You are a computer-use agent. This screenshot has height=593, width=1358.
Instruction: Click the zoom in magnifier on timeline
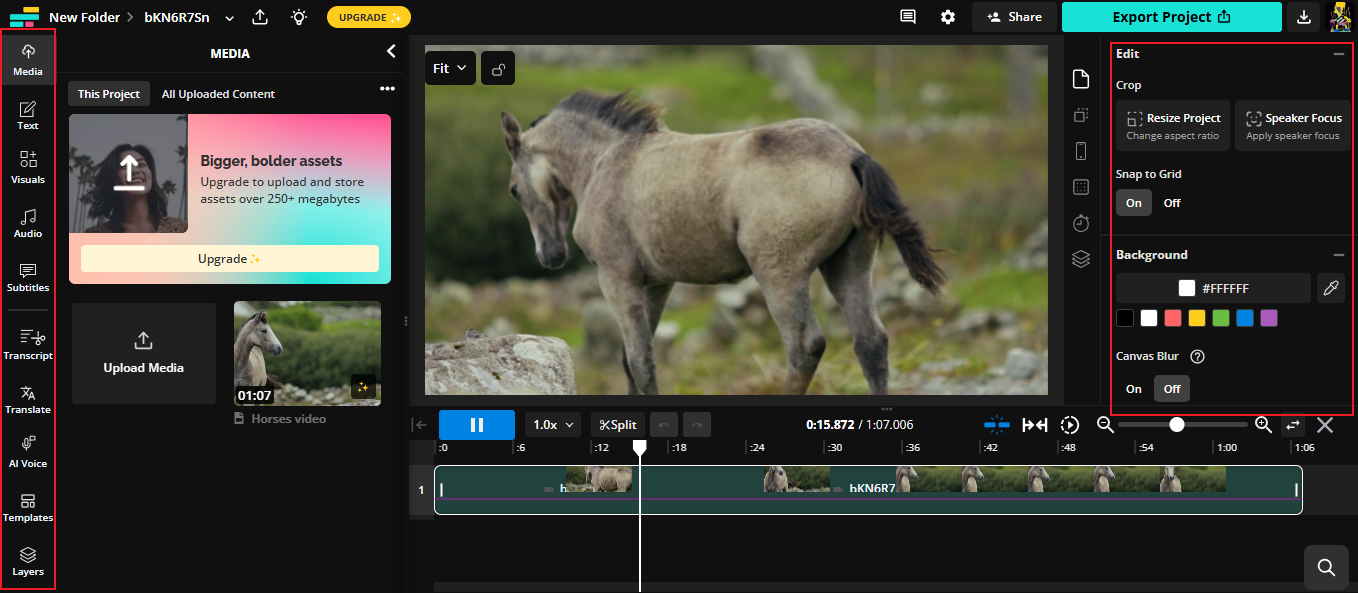point(1263,425)
